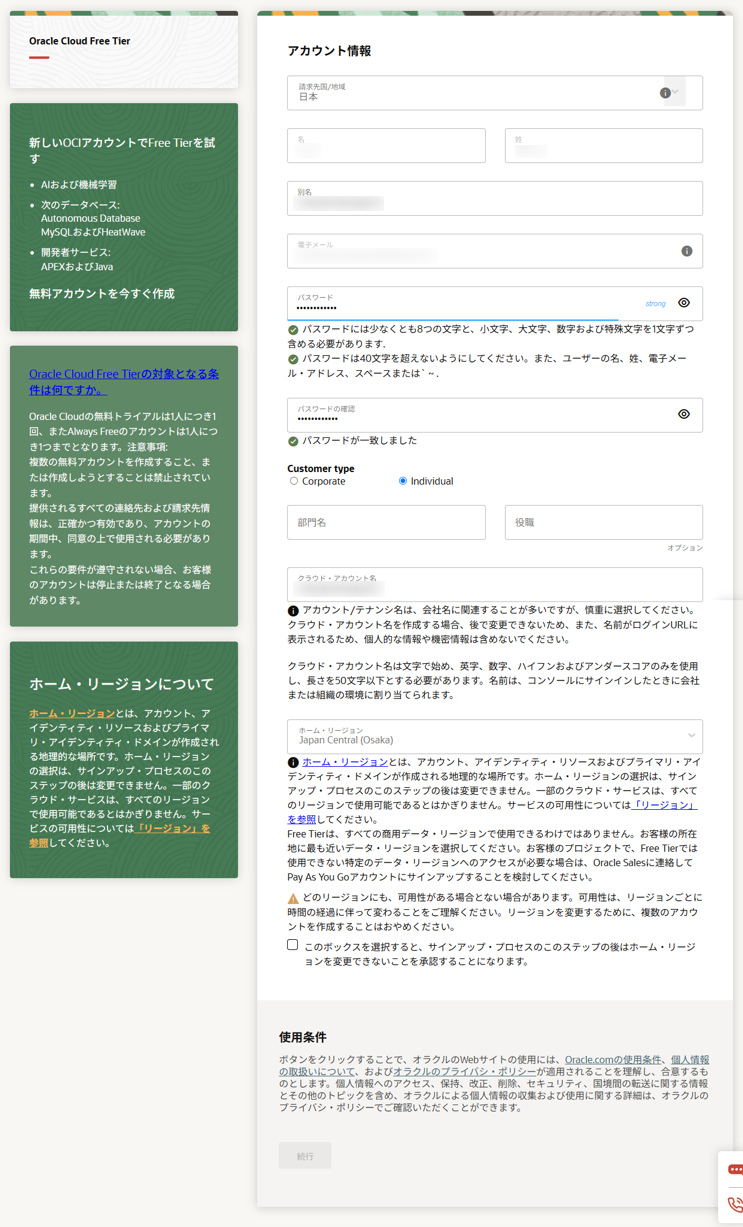Screen dimensions: 743x1227
Task: Click the 名 first name field
Action: pyautogui.click(x=386, y=146)
